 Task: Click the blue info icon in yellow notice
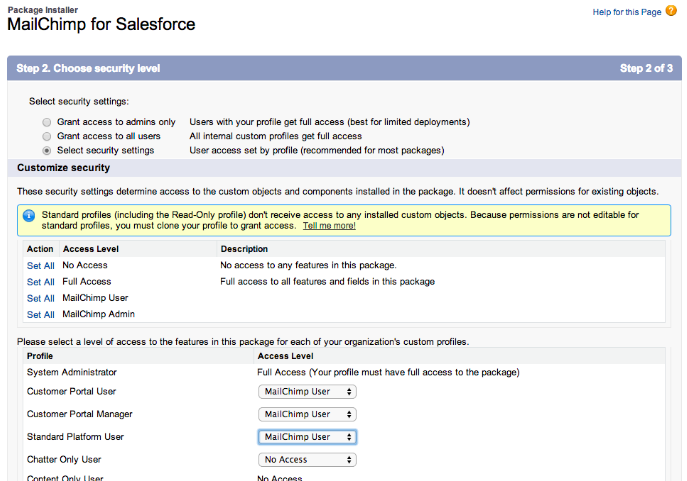[x=29, y=216]
